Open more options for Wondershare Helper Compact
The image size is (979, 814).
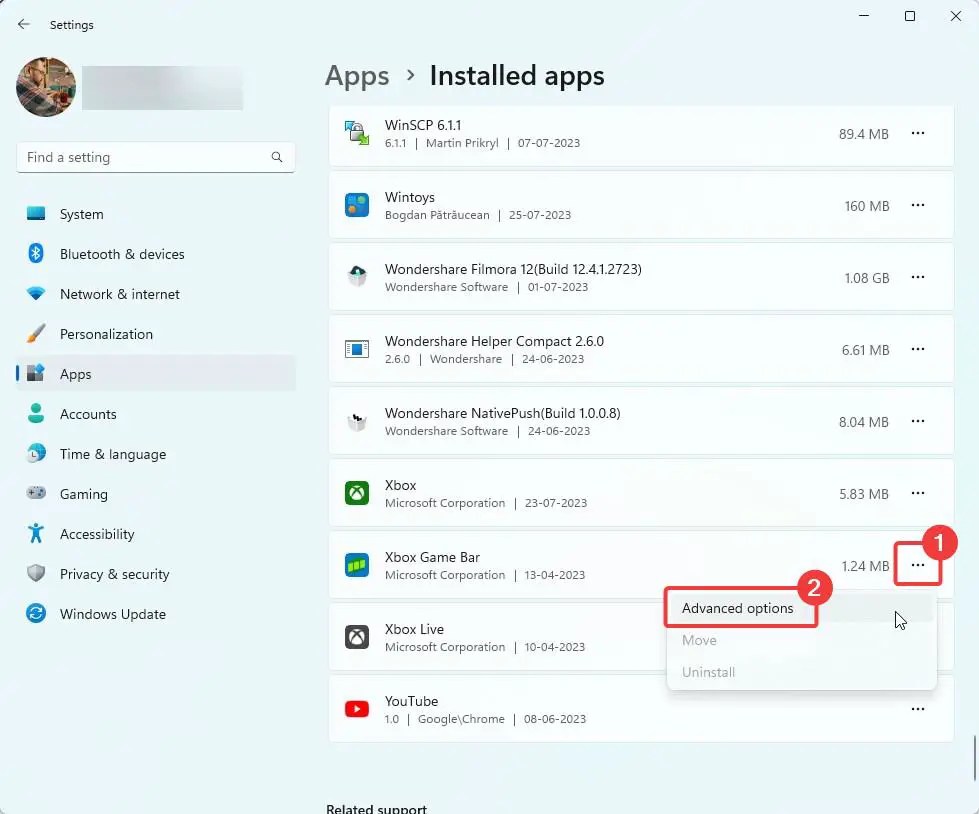pyautogui.click(x=918, y=350)
